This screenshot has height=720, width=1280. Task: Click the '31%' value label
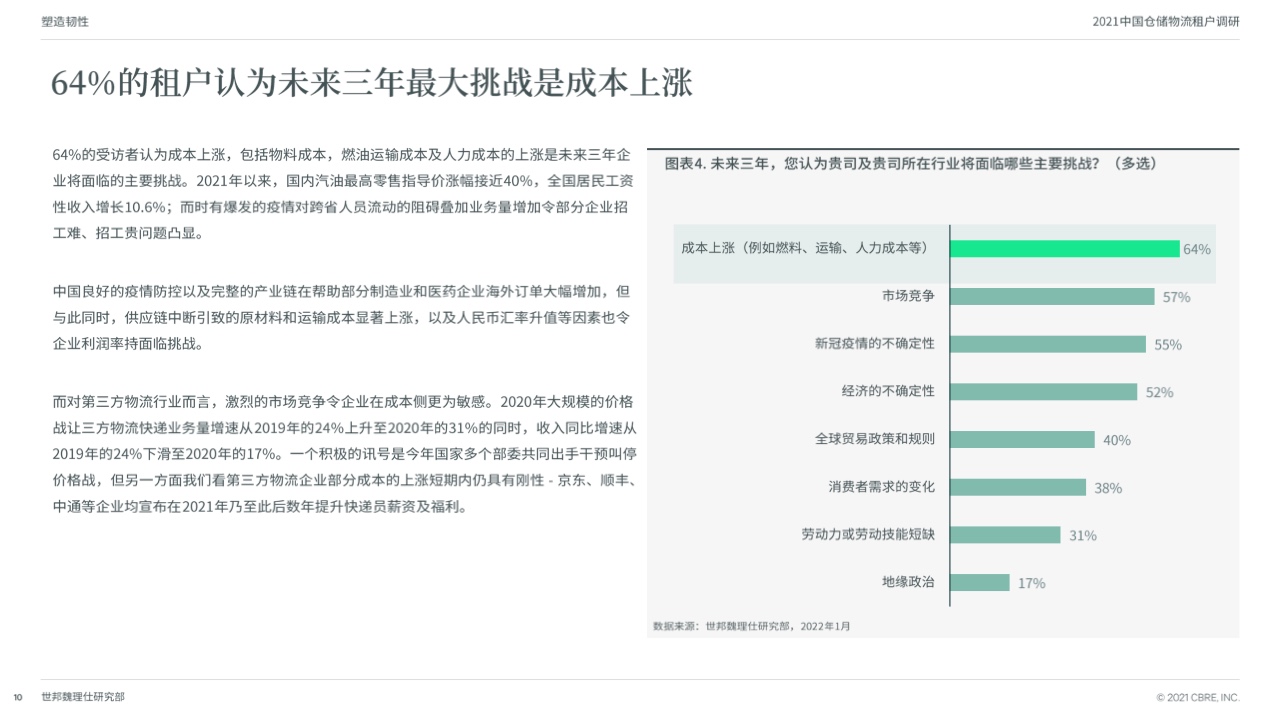[1083, 535]
